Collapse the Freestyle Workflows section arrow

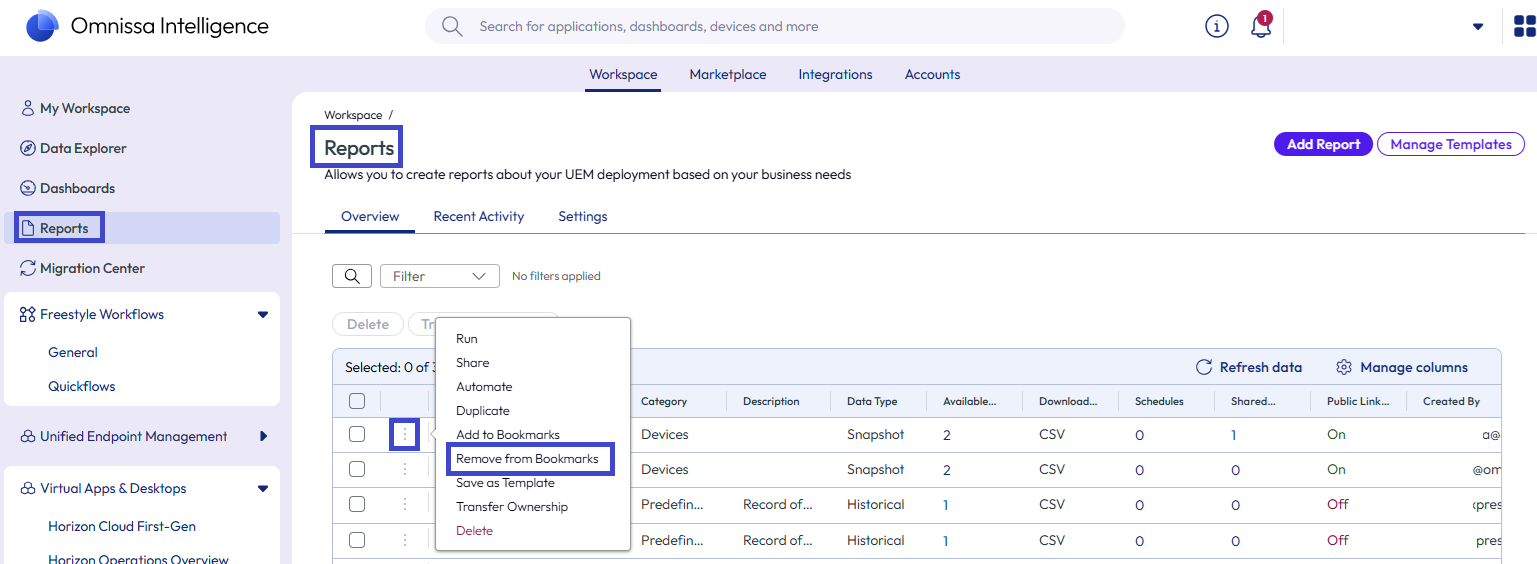[x=263, y=314]
